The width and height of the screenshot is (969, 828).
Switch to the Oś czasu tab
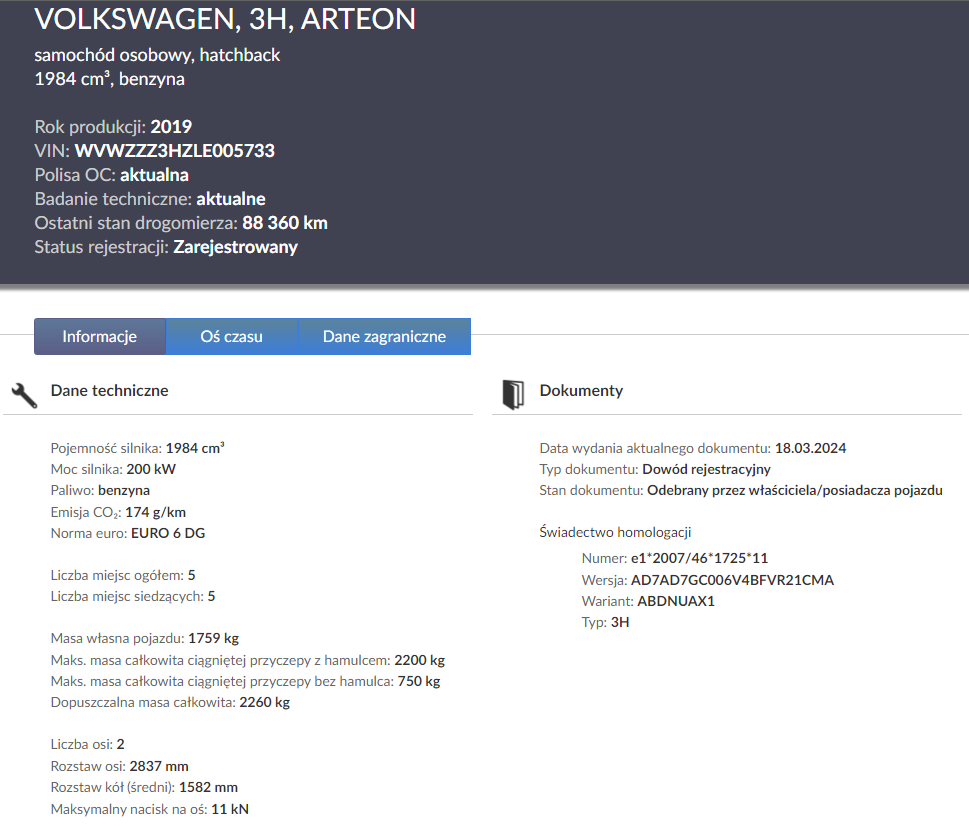(x=231, y=337)
